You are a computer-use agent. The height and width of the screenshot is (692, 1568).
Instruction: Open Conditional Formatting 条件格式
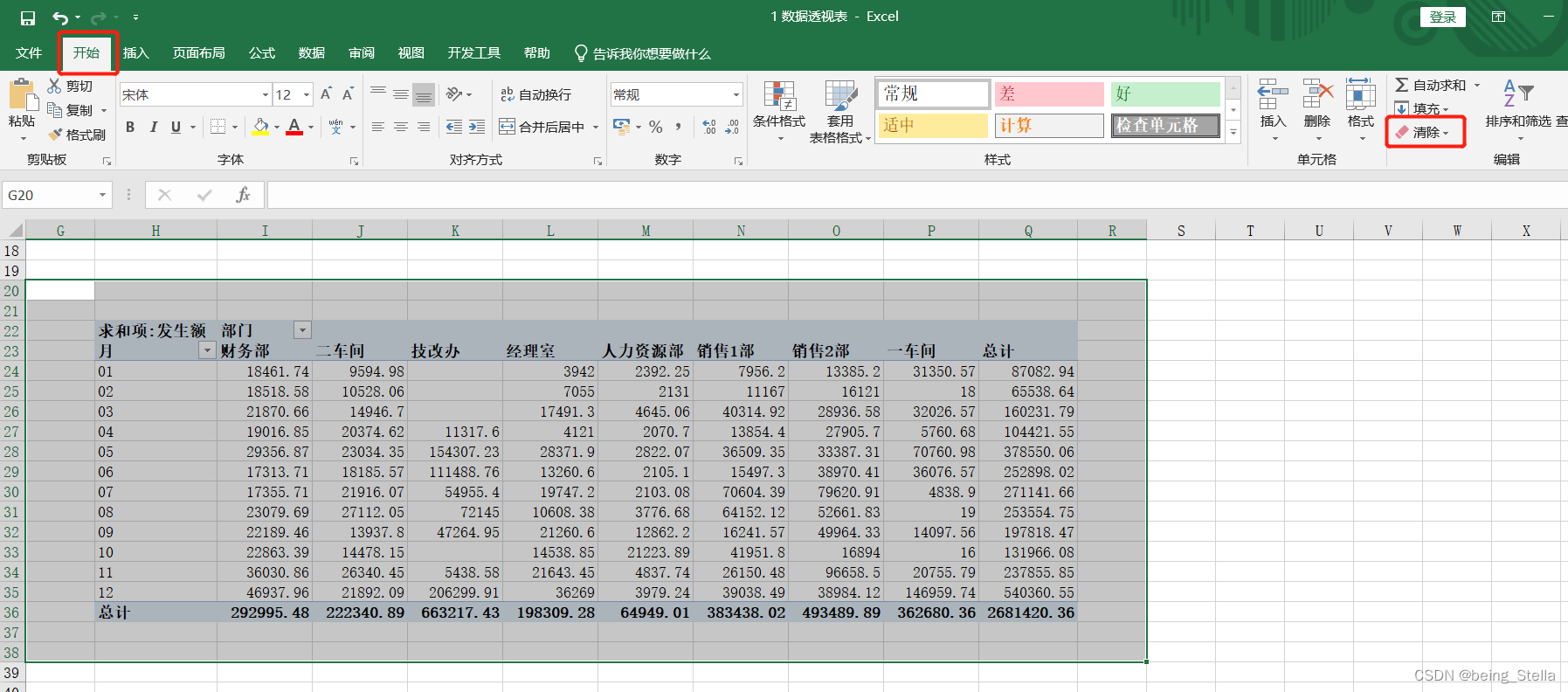point(779,111)
